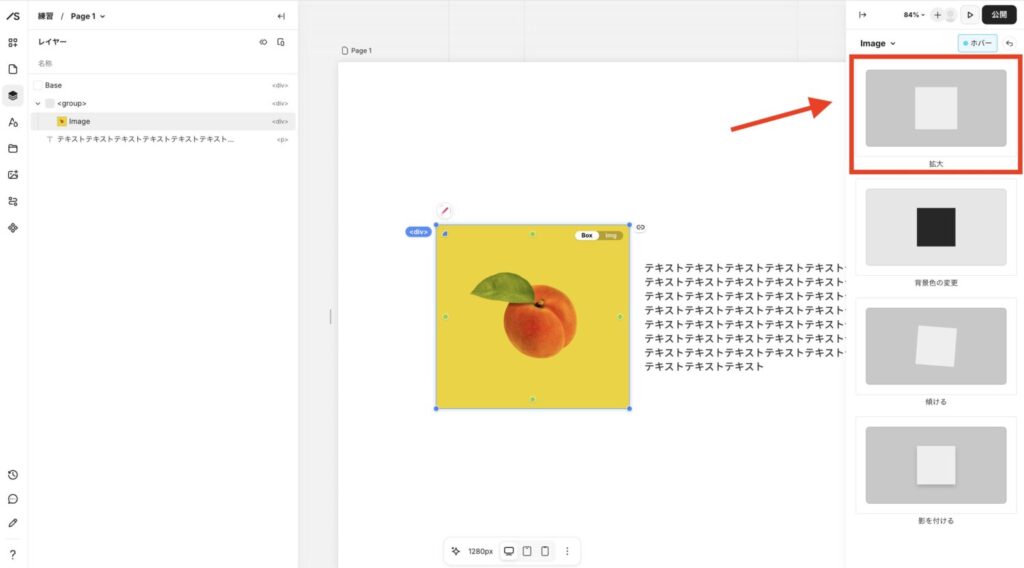This screenshot has width=1024, height=568.
Task: Click the Layers stack icon in the sidebar
Action: (x=13, y=96)
